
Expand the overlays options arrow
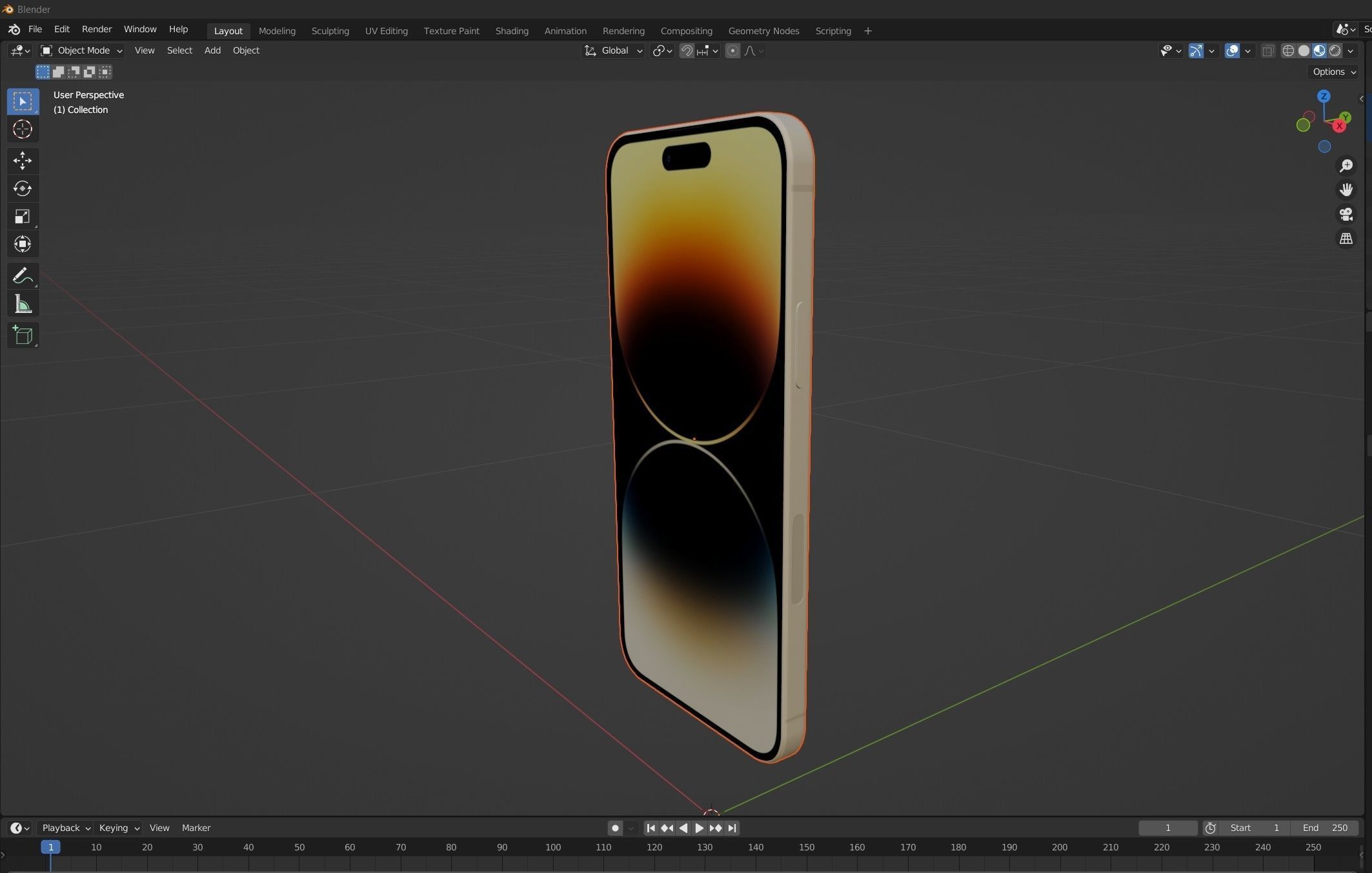click(x=1247, y=50)
